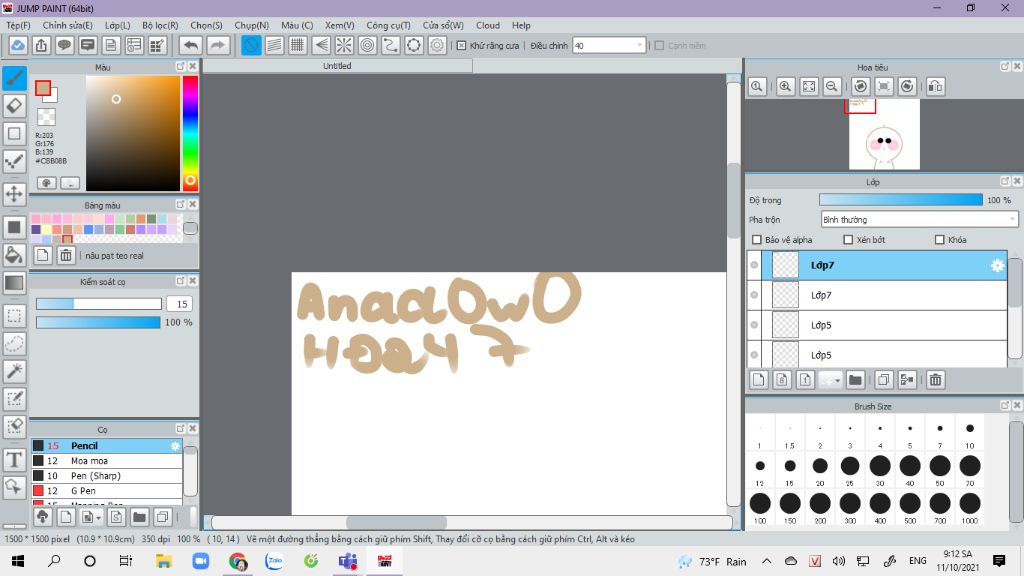
Task: Click the Độ trong opacity slider
Action: (901, 200)
